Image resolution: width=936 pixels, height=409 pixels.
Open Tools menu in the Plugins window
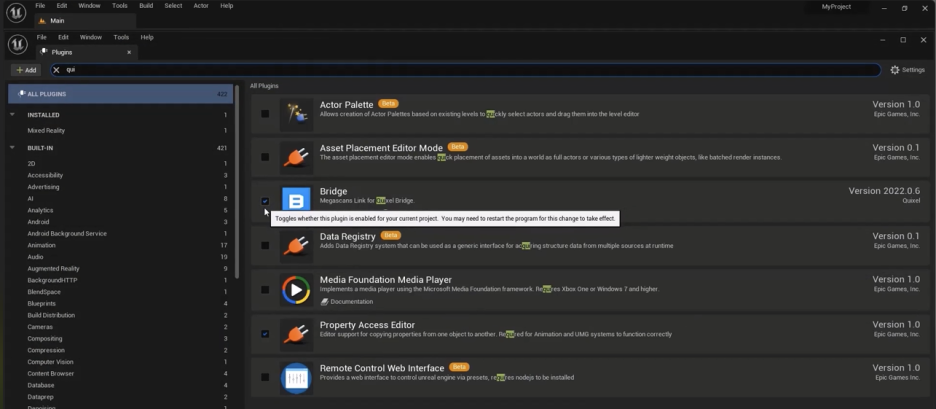click(x=121, y=37)
